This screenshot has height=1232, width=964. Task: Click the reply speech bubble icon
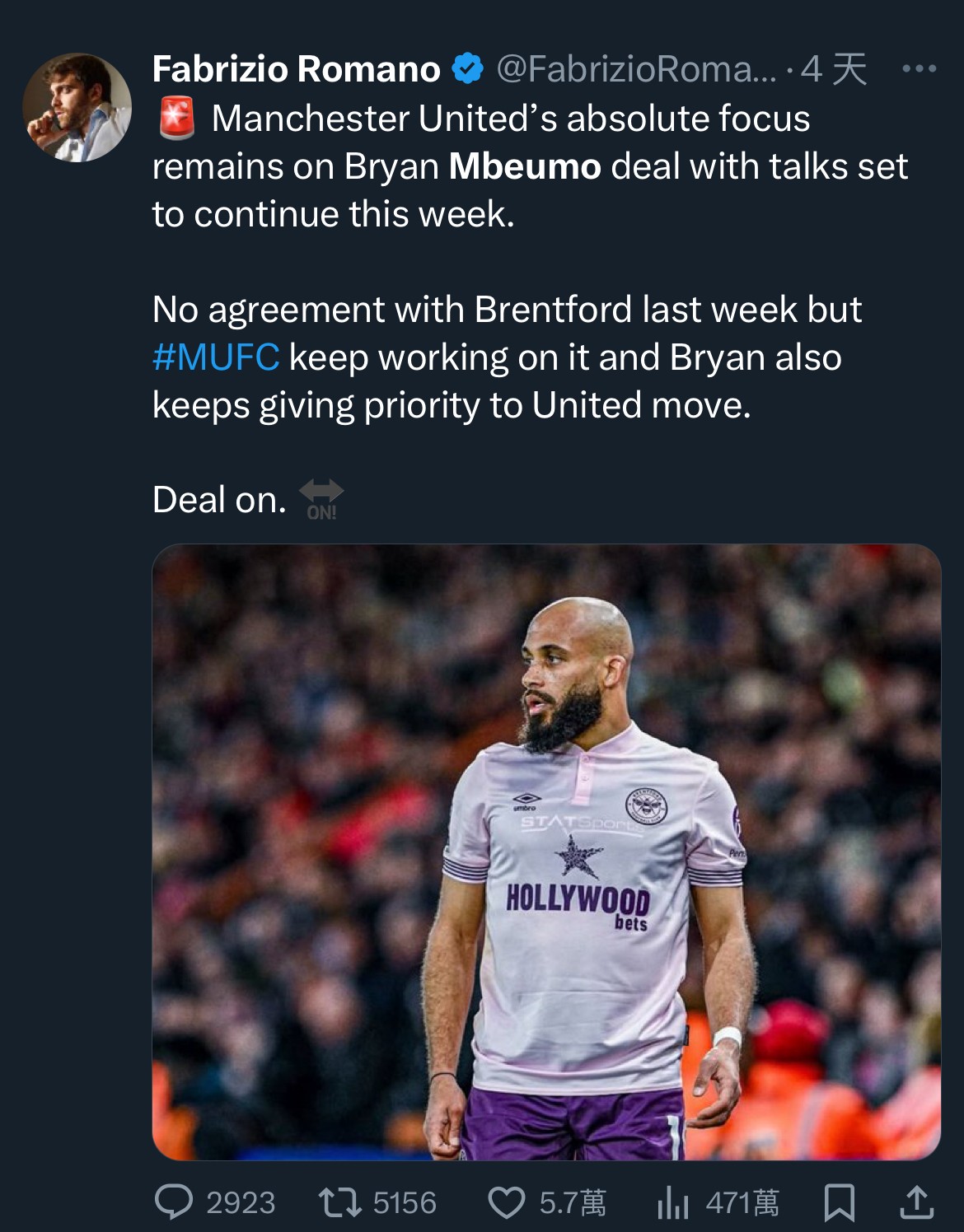point(173,1202)
